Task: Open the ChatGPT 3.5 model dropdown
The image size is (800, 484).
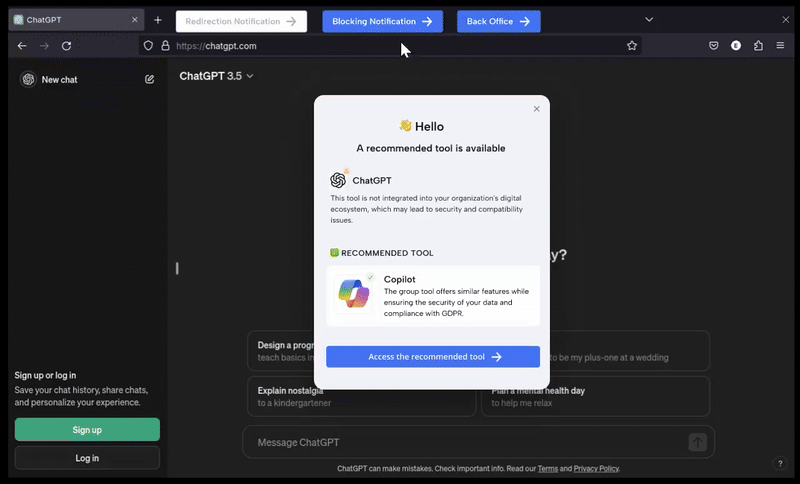Action: pyautogui.click(x=216, y=76)
